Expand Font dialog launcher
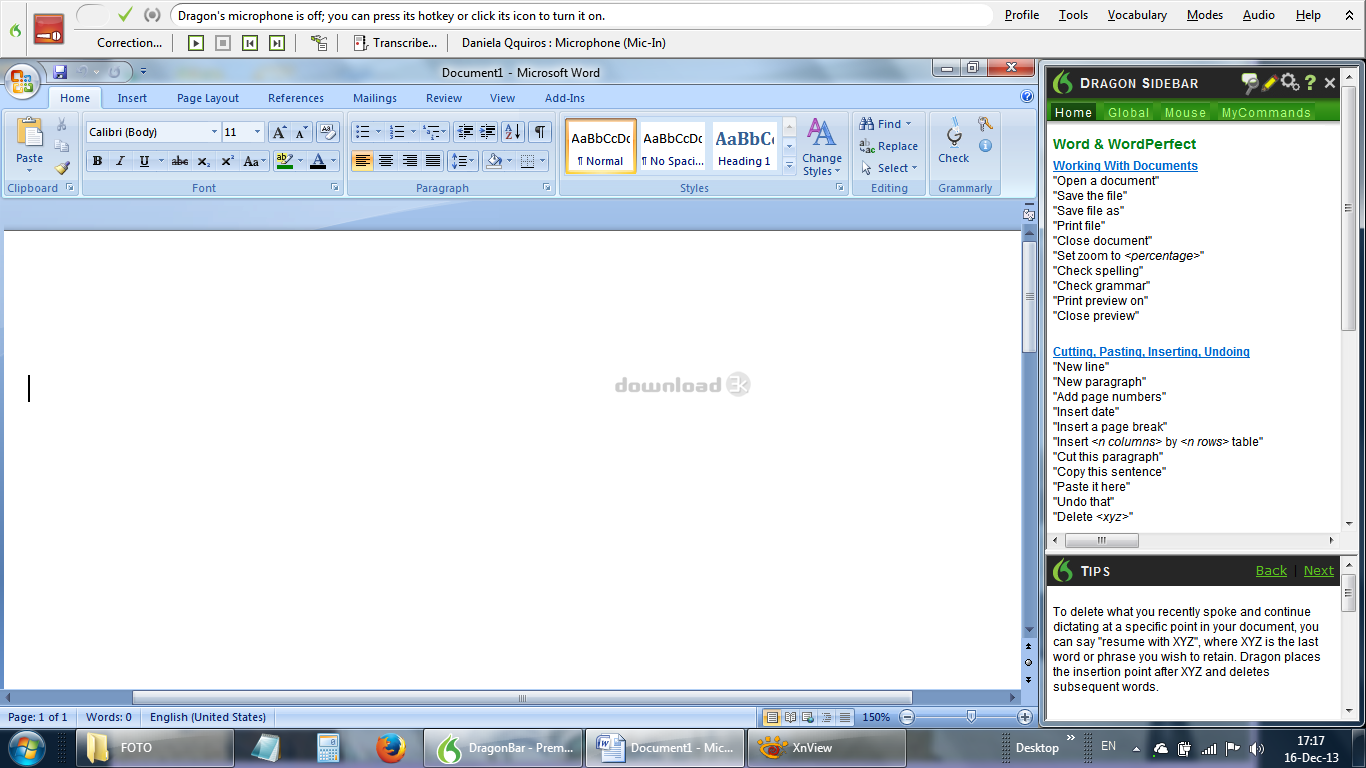 (335, 188)
